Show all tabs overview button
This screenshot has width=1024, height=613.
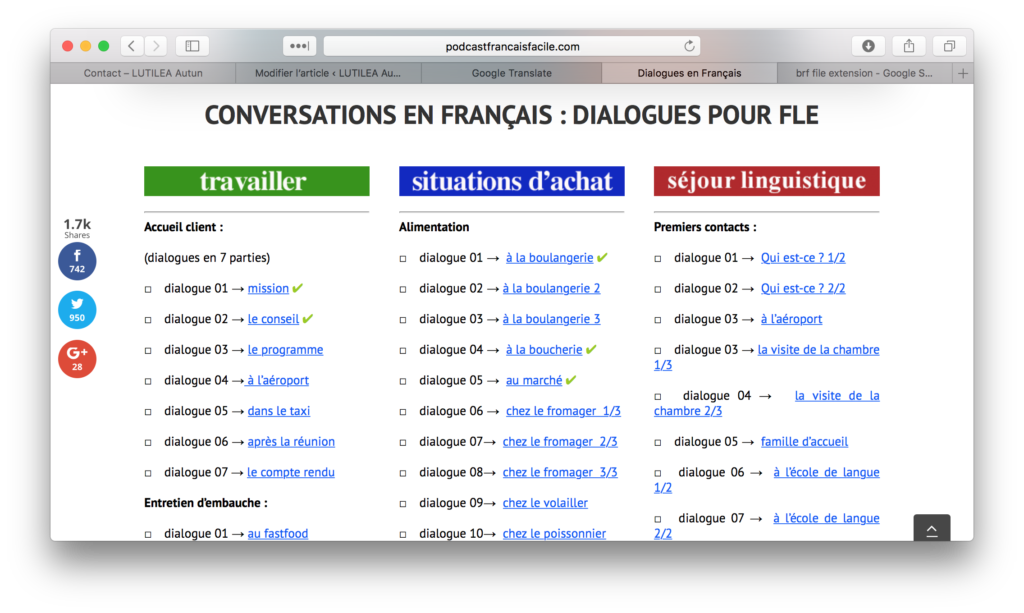click(x=949, y=46)
